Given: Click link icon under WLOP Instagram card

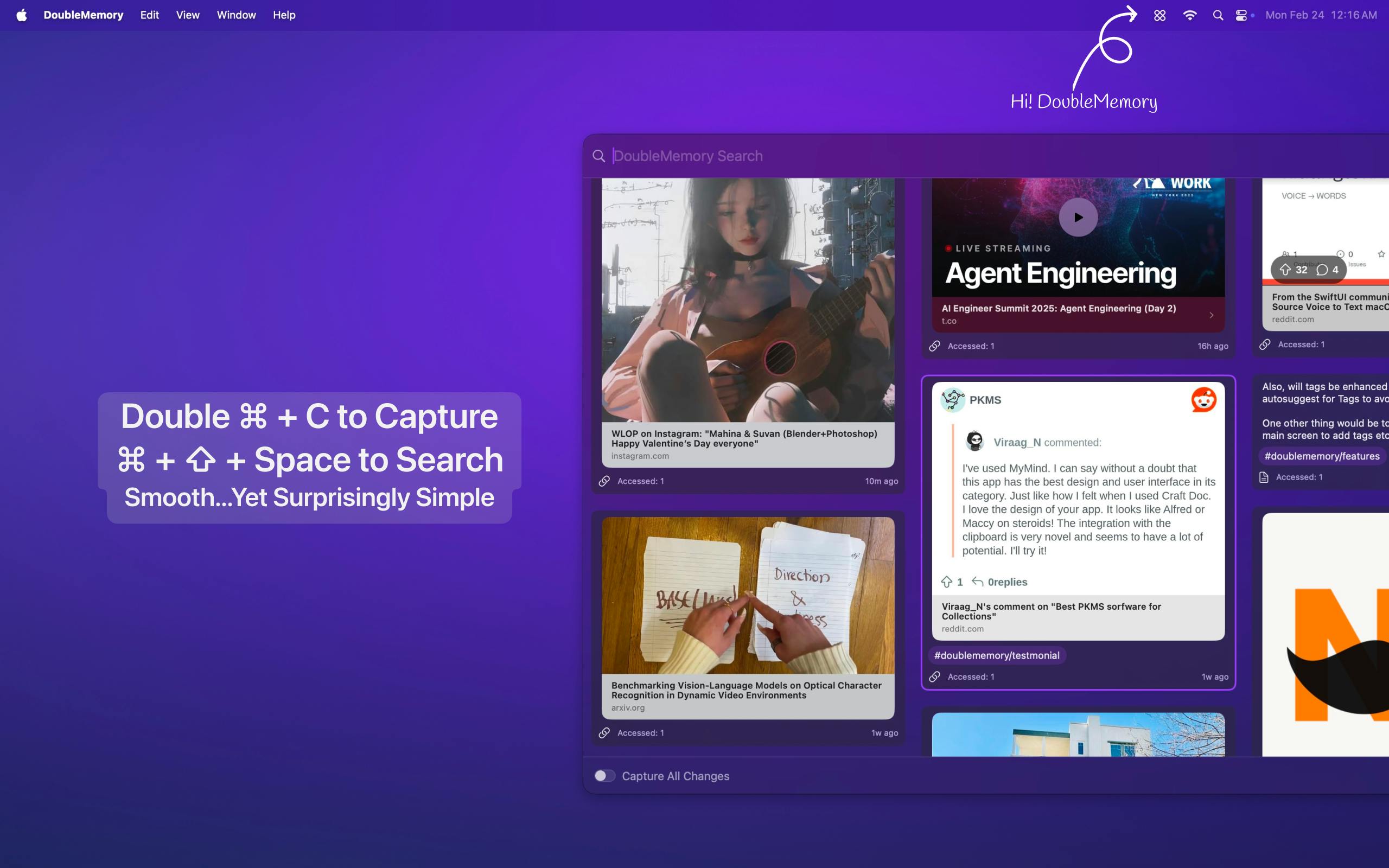Looking at the screenshot, I should click(x=604, y=481).
